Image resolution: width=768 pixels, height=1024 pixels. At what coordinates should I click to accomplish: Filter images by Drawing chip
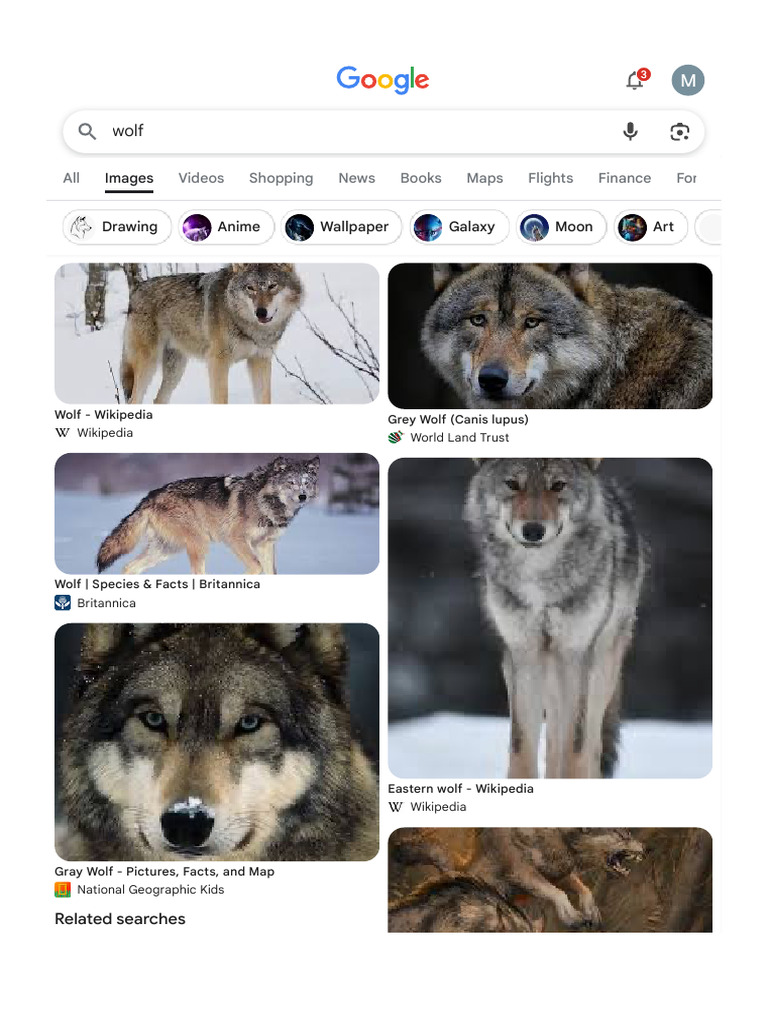[116, 227]
